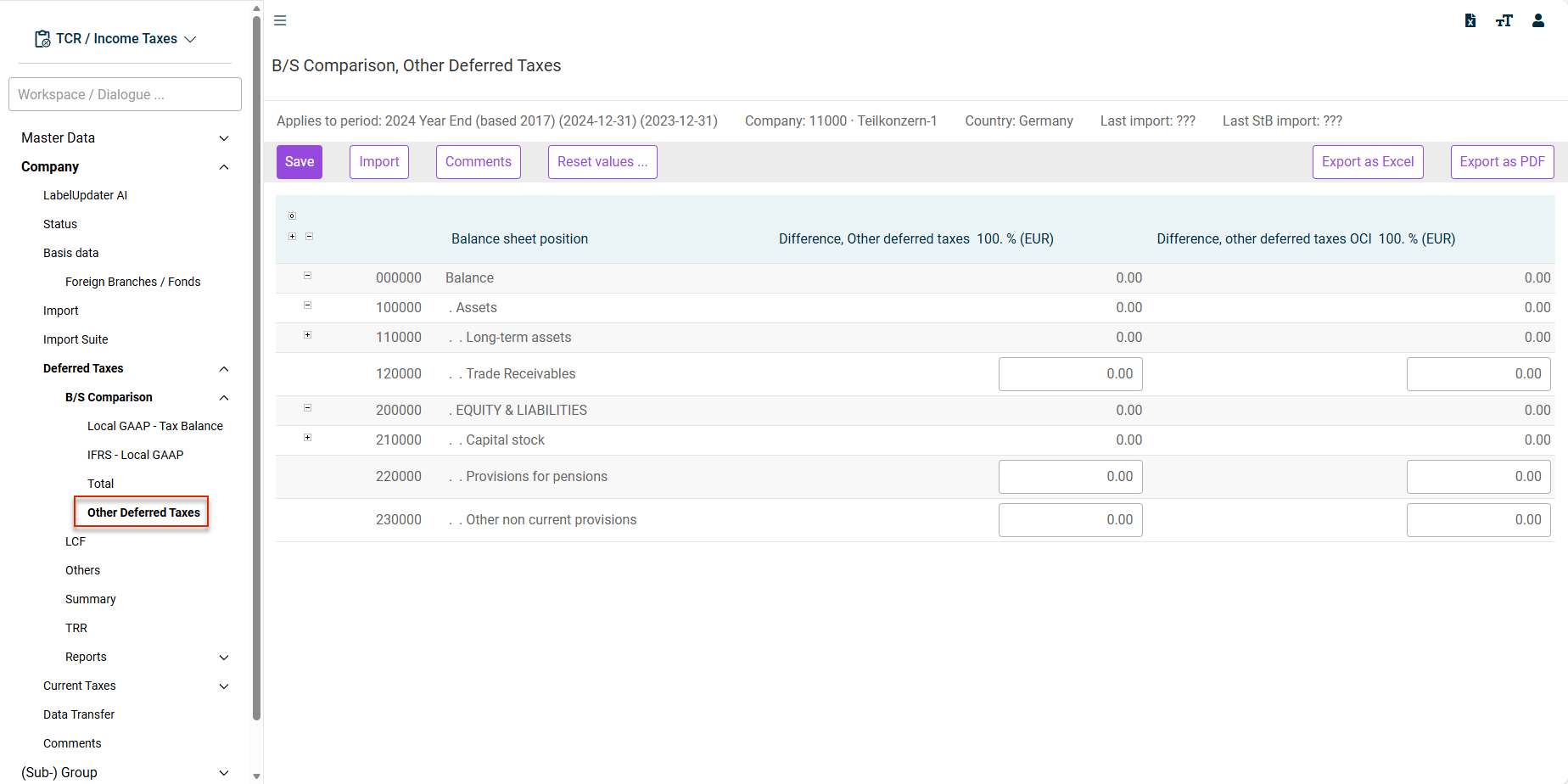
Task: Click the sidebar vertical scrollbar
Action: point(256,368)
